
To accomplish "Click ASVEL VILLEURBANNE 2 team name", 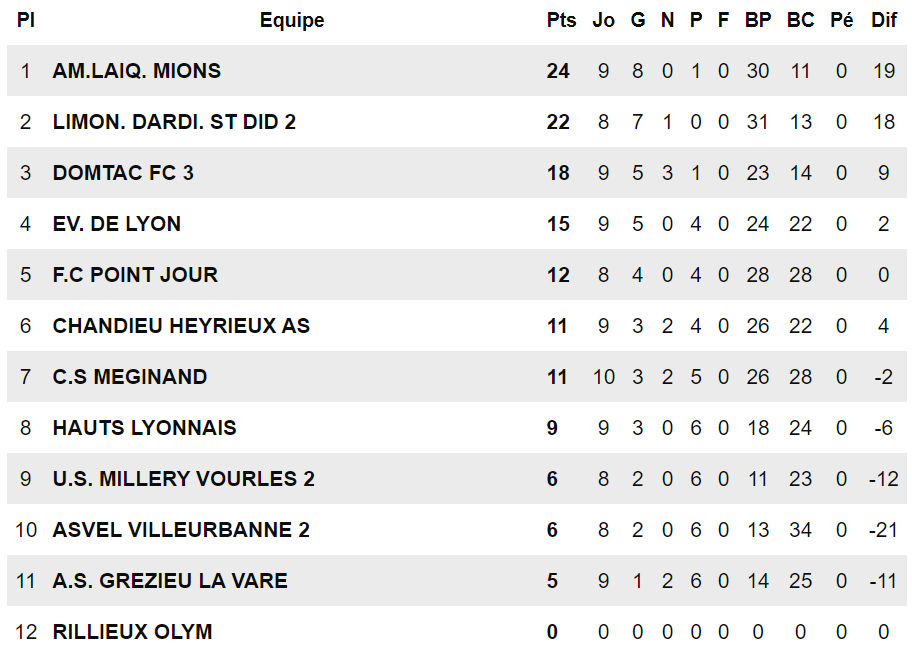I will point(181,530).
